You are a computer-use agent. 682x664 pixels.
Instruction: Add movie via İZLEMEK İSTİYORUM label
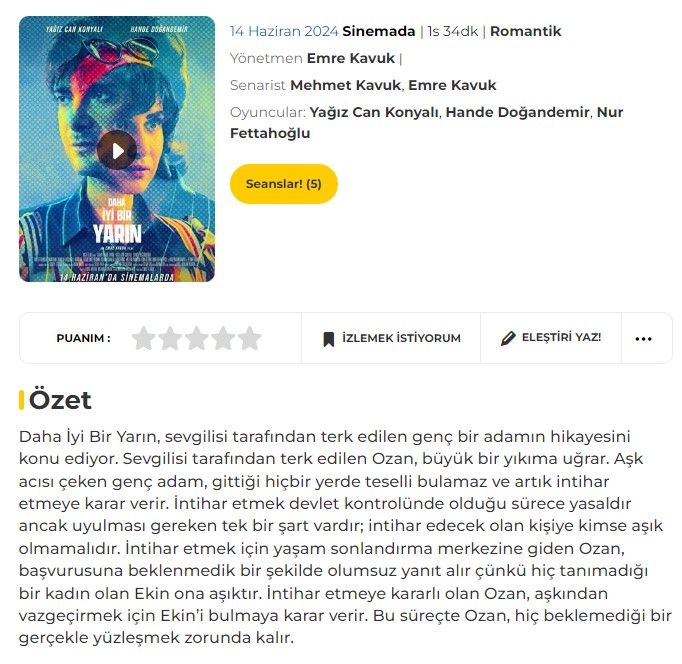401,338
